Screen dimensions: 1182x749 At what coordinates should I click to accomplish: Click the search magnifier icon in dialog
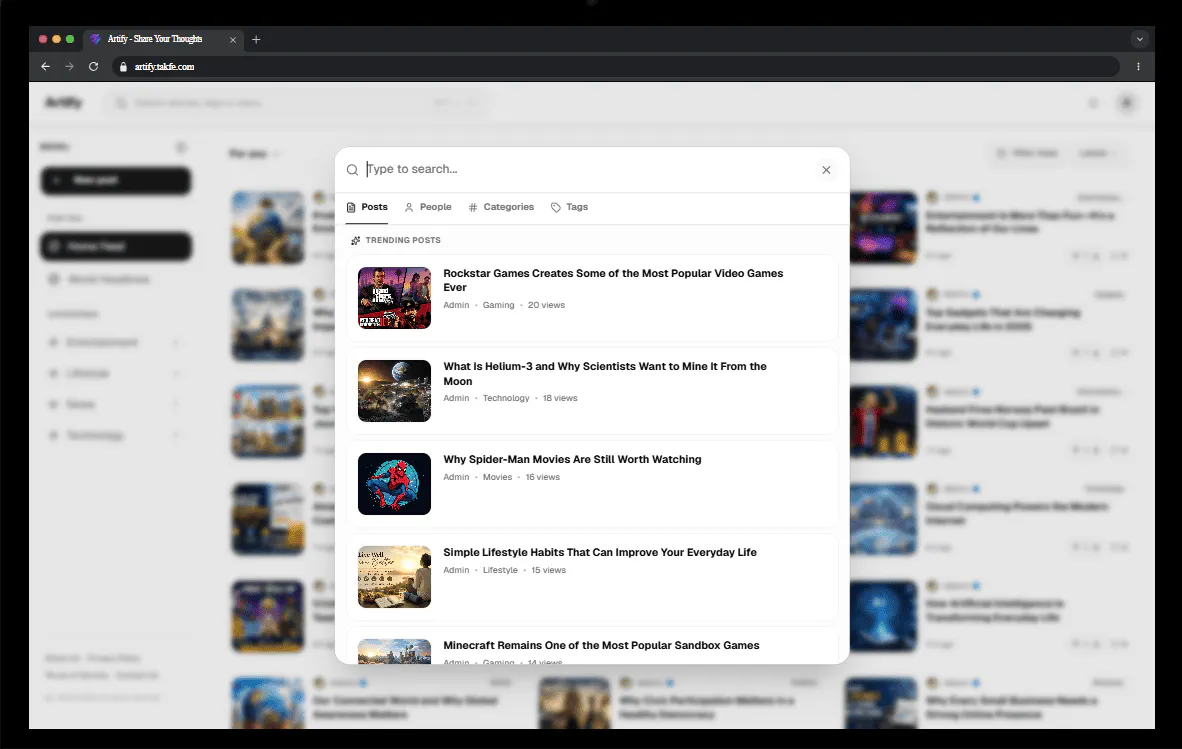352,170
